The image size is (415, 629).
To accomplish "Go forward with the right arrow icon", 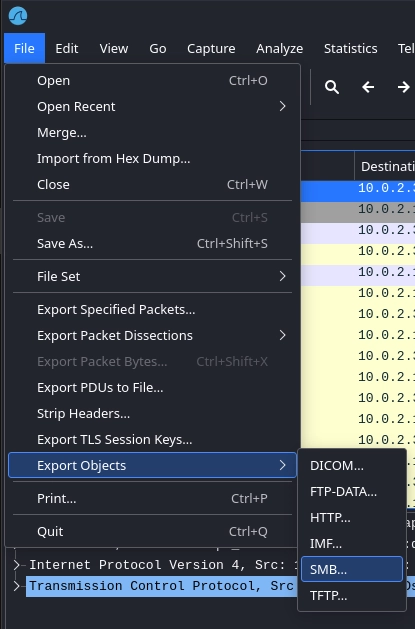I will pos(403,87).
